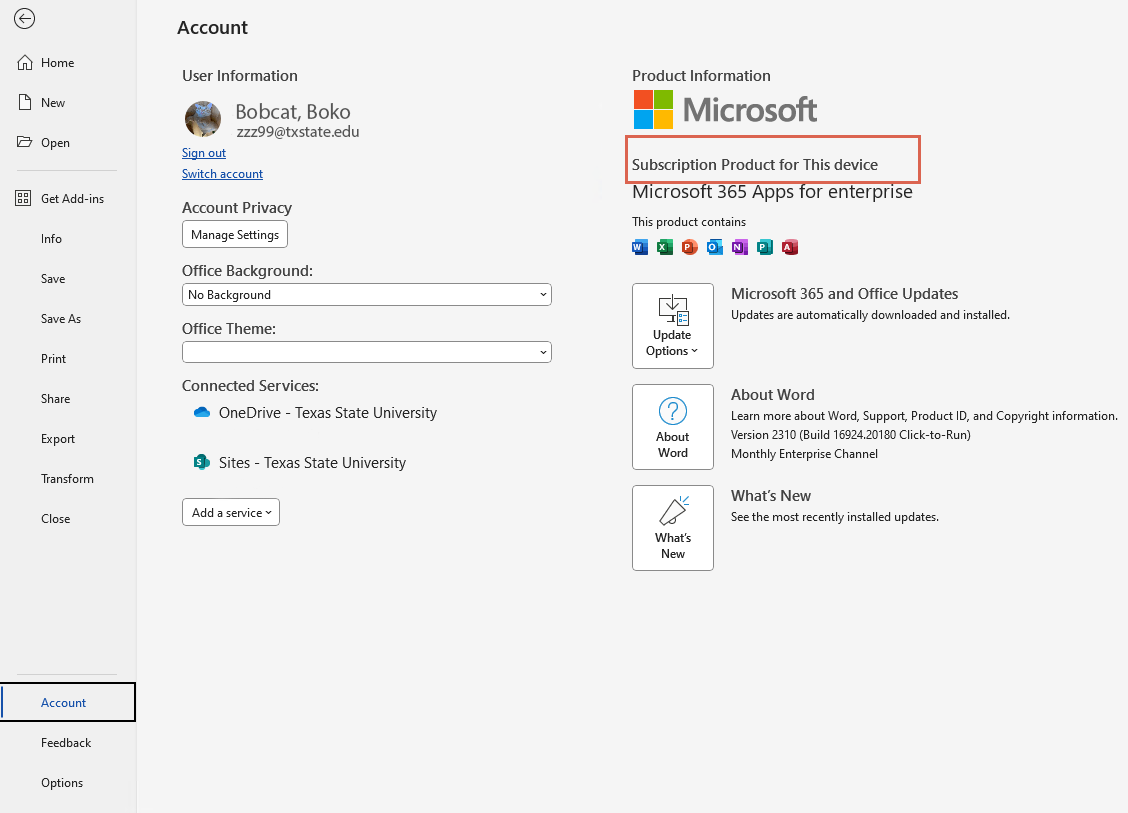Click the Home icon in sidebar
Viewport: 1128px width, 813px height.
click(25, 63)
